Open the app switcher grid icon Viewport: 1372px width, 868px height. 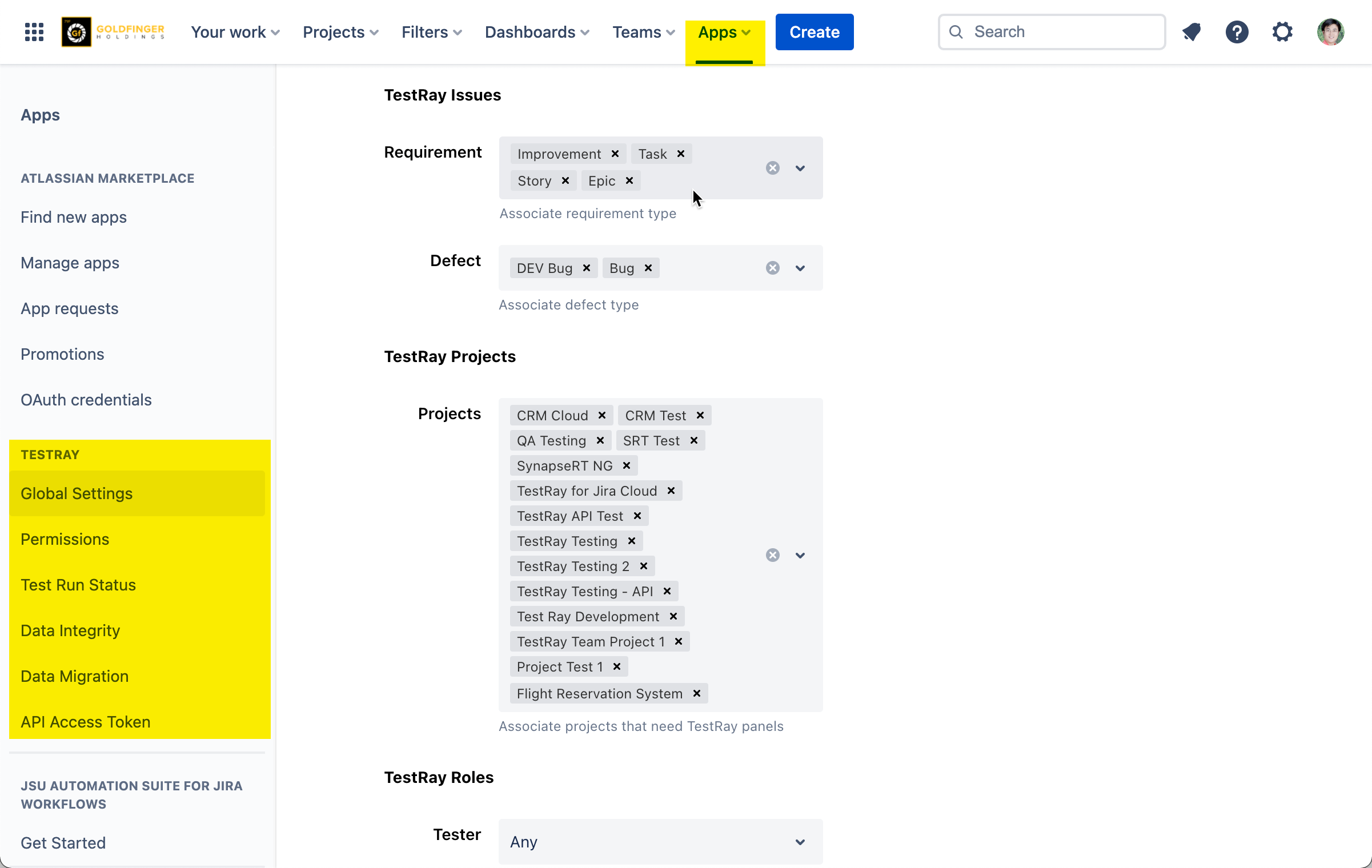click(34, 32)
